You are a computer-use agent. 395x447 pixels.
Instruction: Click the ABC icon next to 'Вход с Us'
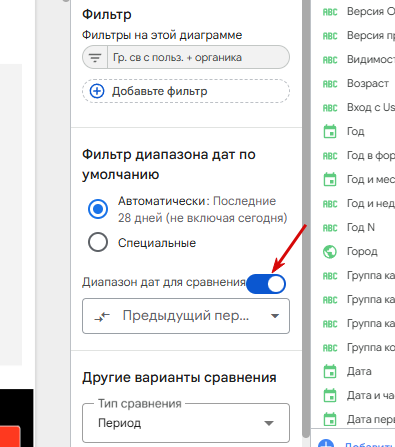click(330, 108)
